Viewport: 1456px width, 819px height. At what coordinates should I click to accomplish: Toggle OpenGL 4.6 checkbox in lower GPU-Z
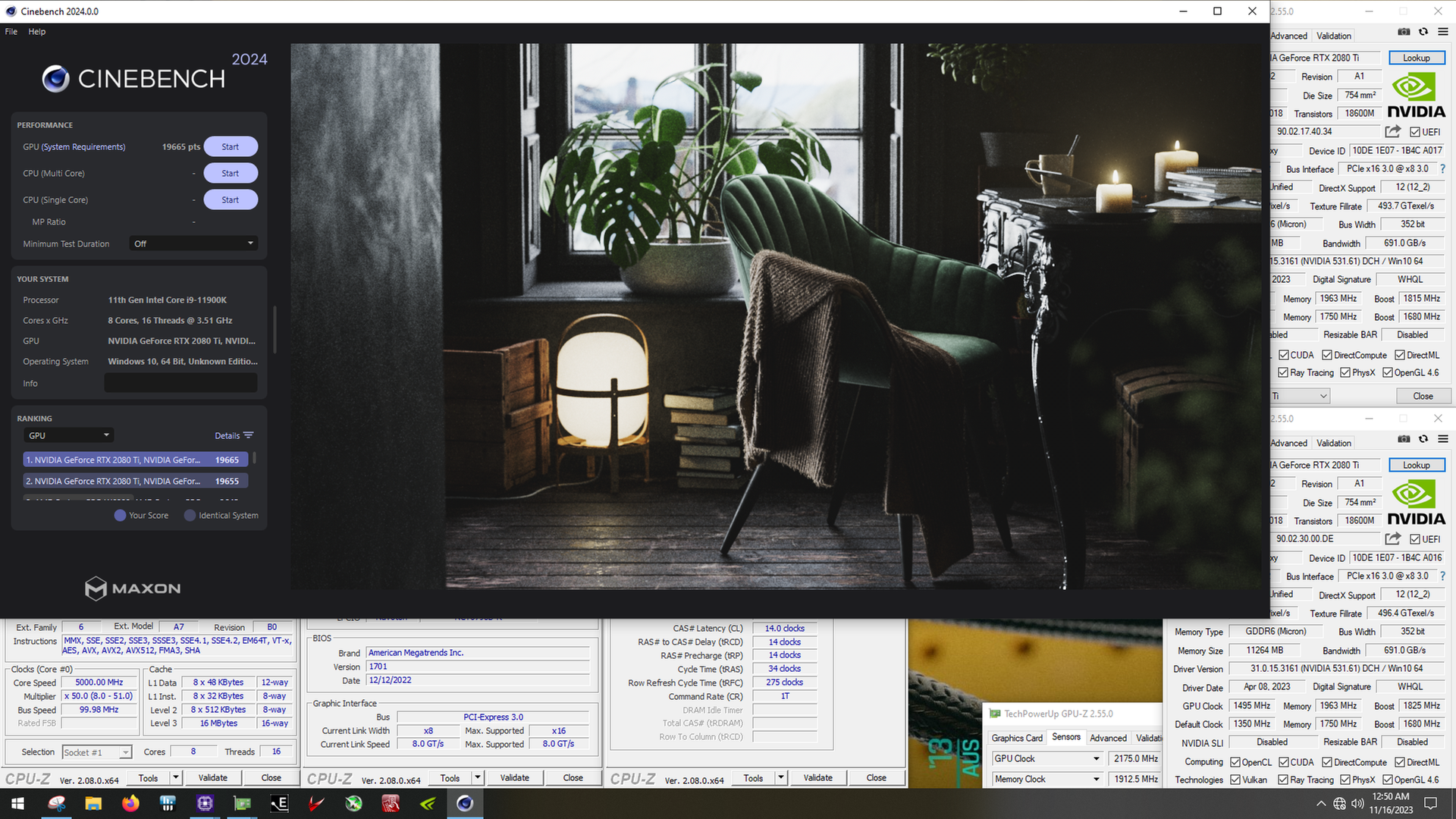click(x=1388, y=780)
